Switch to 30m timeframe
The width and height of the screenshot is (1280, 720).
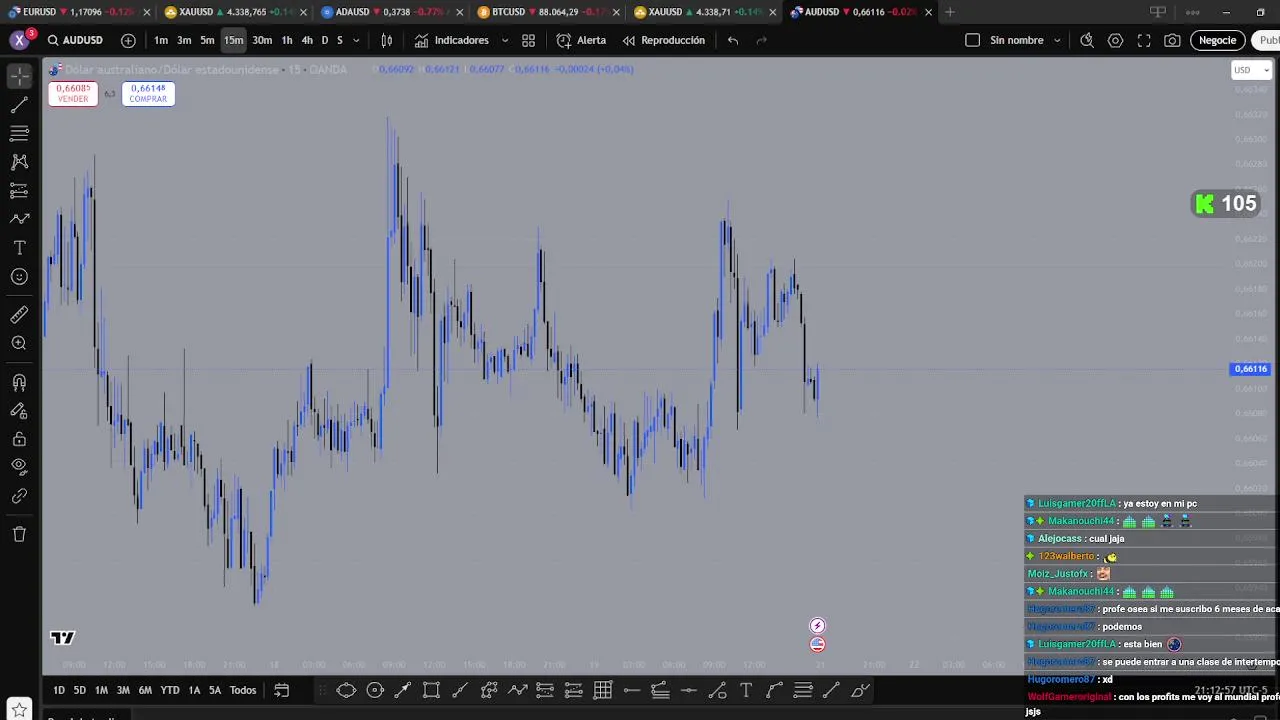(262, 40)
